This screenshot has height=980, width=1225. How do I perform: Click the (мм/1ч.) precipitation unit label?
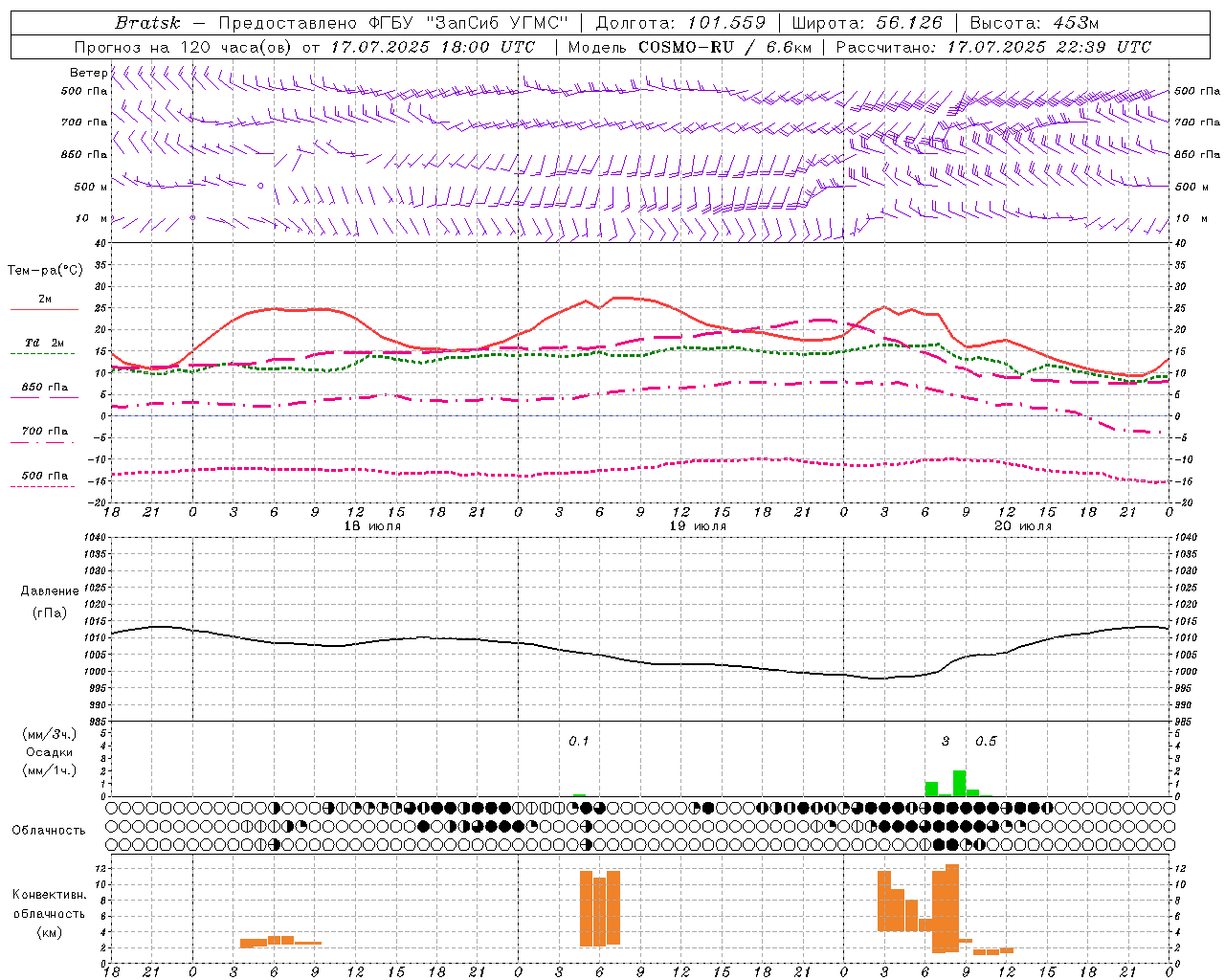(x=50, y=770)
